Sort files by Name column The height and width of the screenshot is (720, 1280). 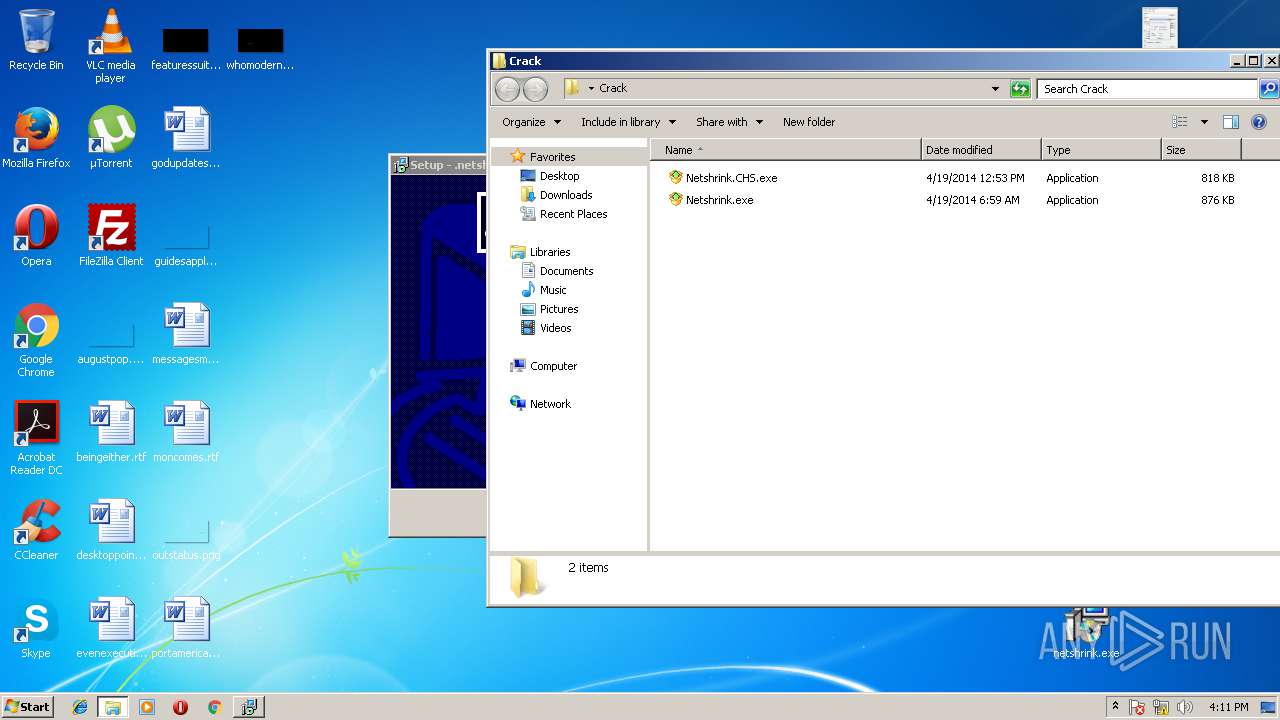(x=786, y=150)
